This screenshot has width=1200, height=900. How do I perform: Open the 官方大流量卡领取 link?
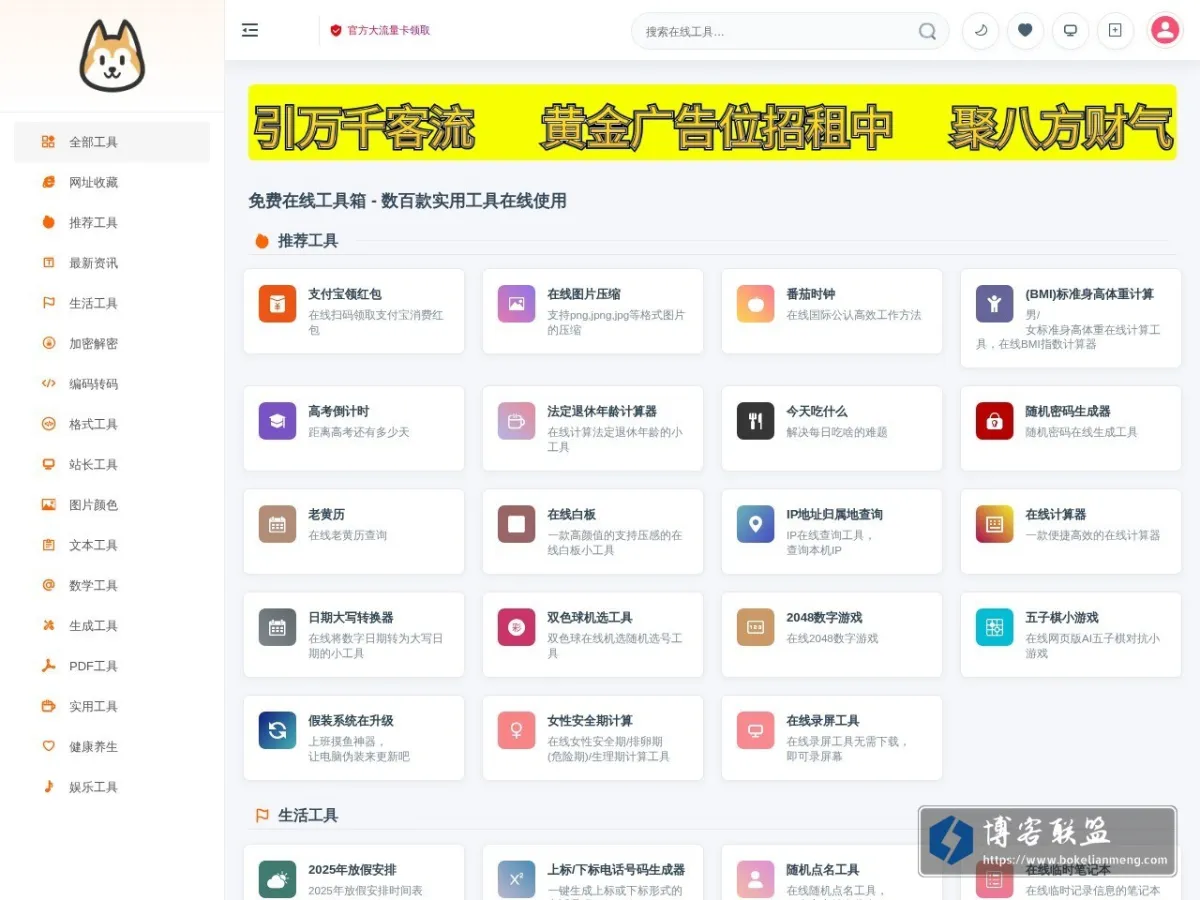[x=380, y=30]
